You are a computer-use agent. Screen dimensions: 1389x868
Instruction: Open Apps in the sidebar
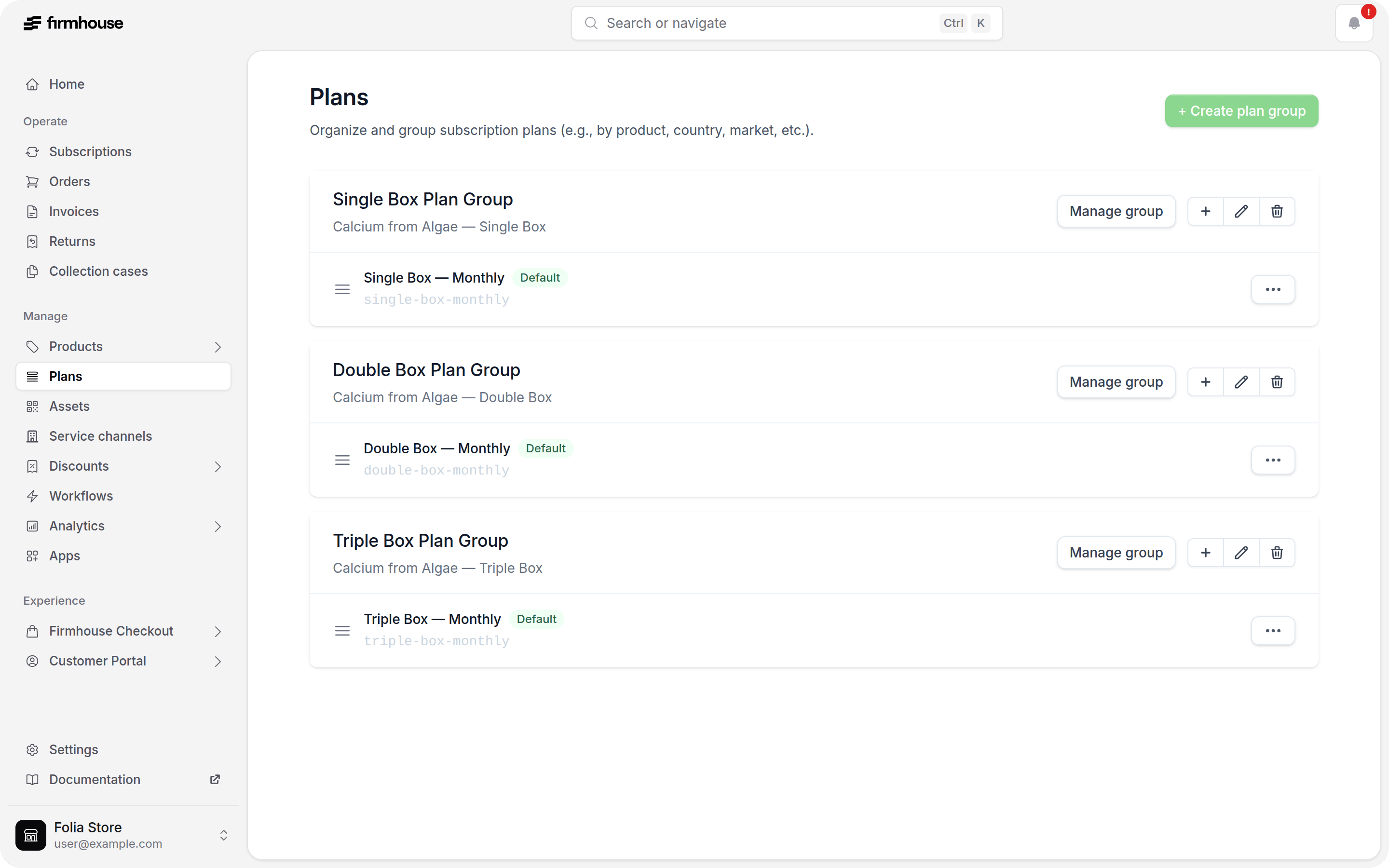[x=123, y=556]
